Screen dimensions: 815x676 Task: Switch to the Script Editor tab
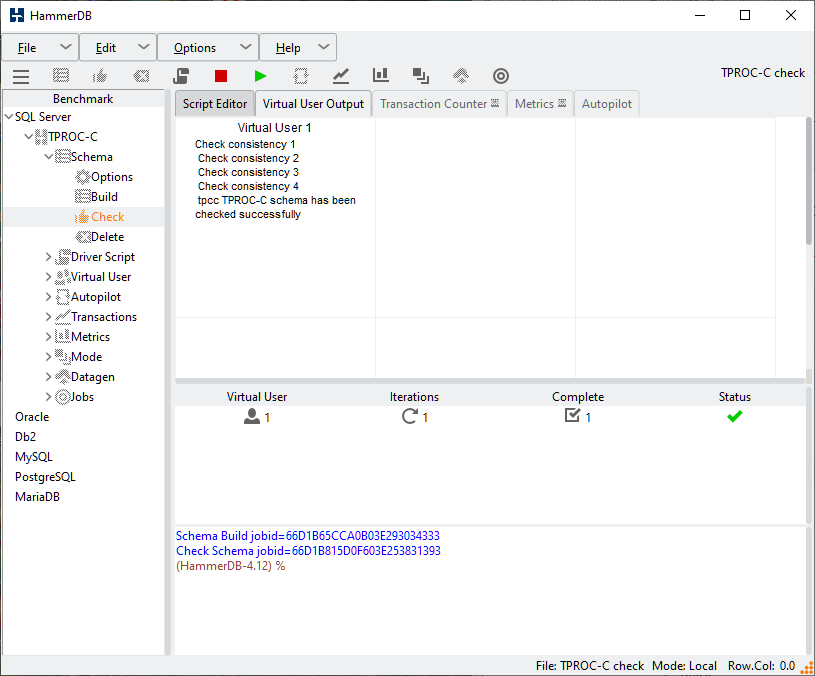(x=214, y=104)
